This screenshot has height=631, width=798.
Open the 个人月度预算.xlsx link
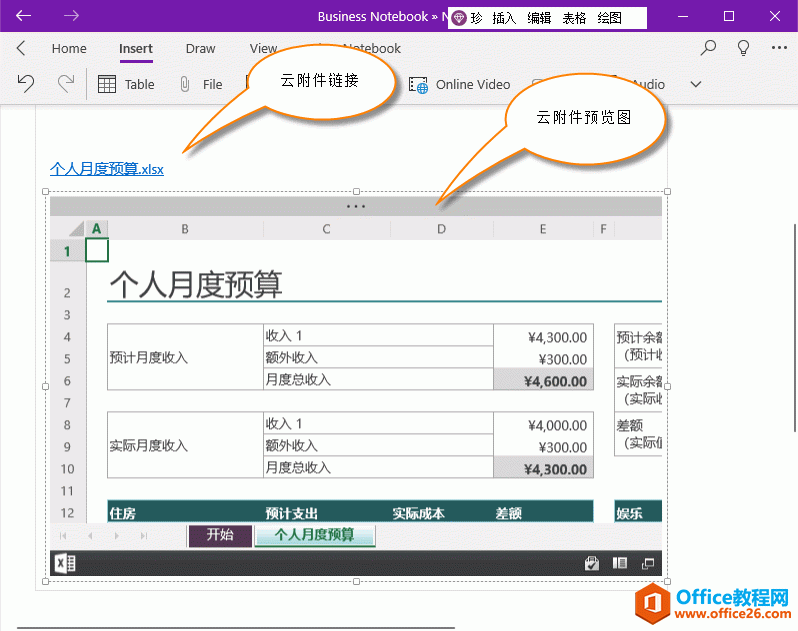(107, 169)
